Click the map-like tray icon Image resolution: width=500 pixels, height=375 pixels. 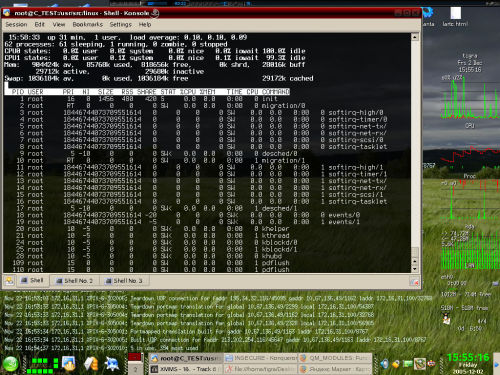click(x=420, y=364)
